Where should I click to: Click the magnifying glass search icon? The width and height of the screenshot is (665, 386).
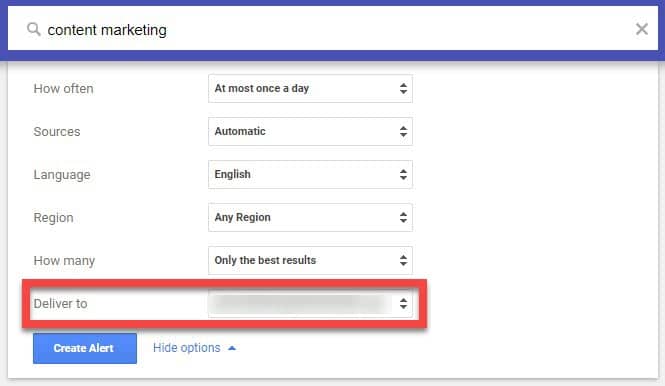34,29
